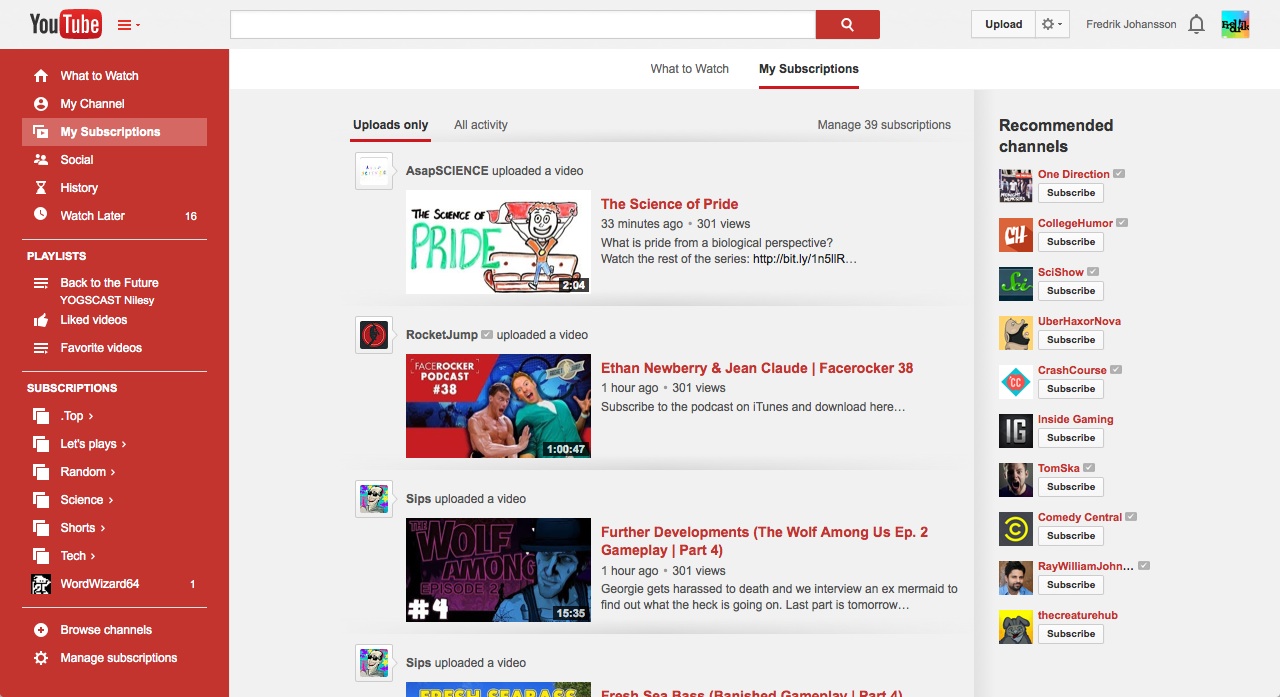Click the Liked videos thumbs-up icon
The image size is (1280, 697).
click(x=41, y=320)
